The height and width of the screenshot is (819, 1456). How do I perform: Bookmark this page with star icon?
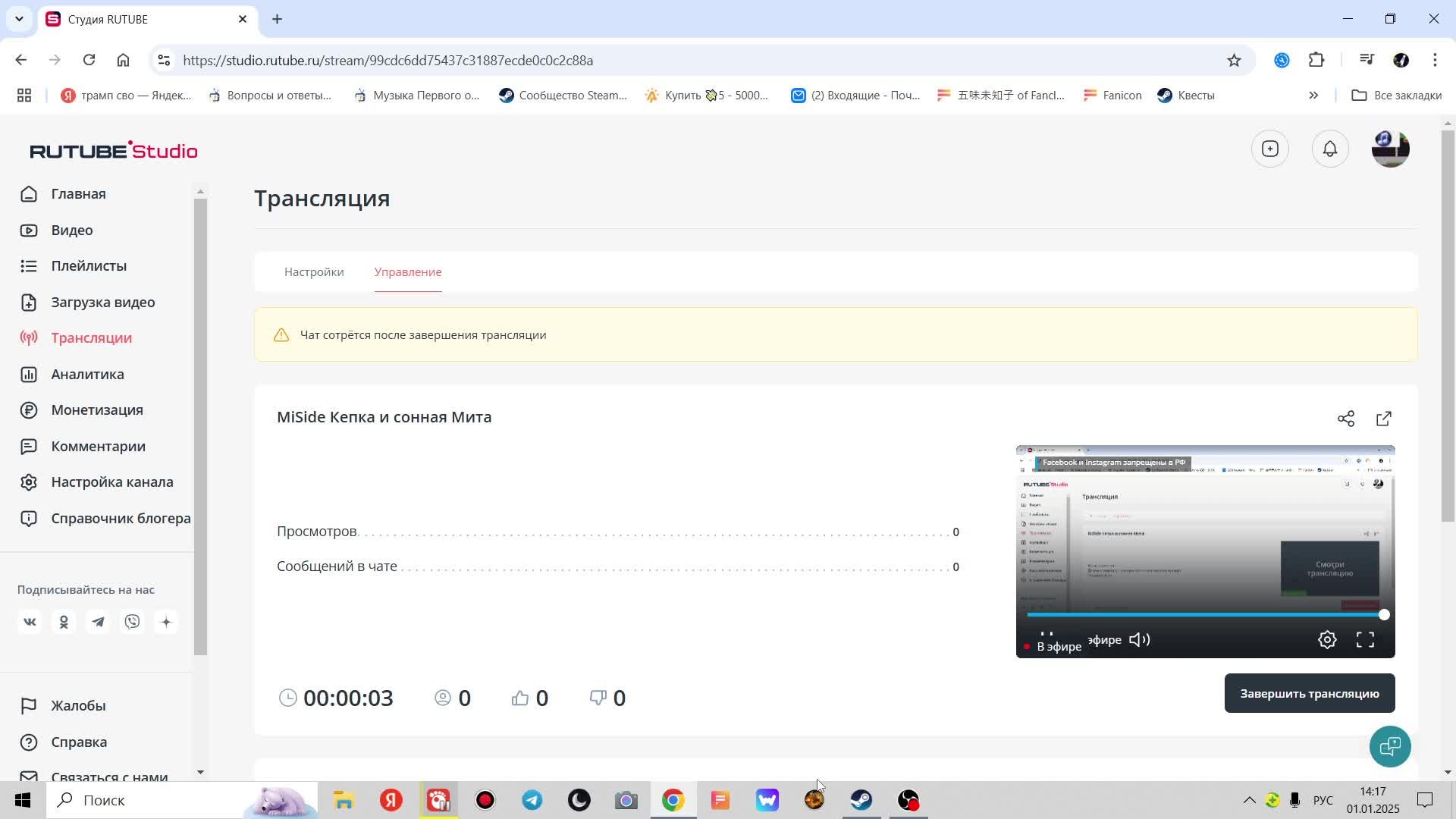click(x=1235, y=61)
